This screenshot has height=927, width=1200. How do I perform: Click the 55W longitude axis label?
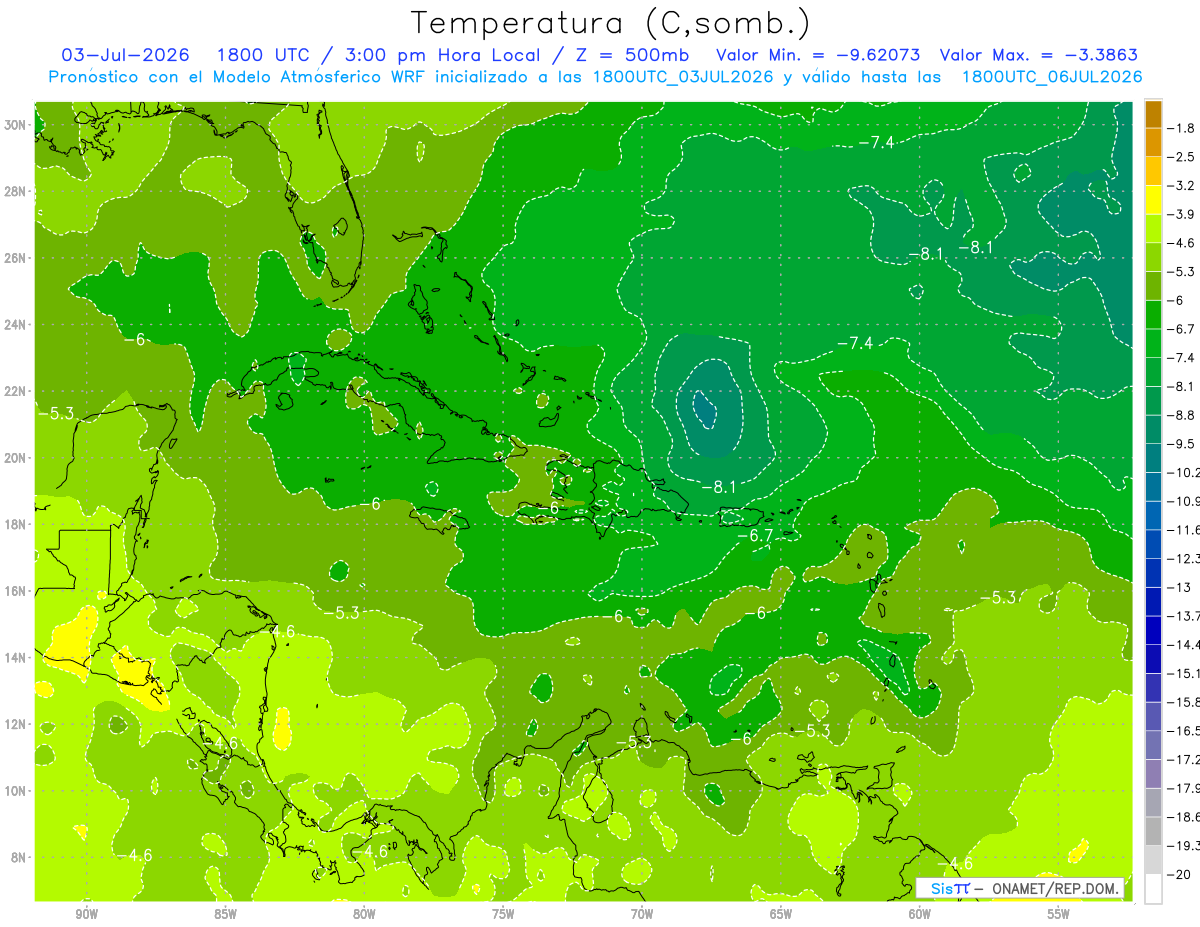[1059, 915]
